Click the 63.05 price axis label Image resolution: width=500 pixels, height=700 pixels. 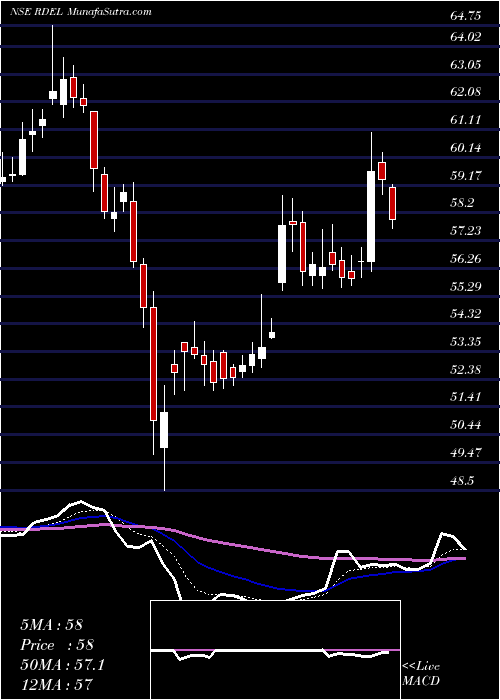(x=466, y=64)
